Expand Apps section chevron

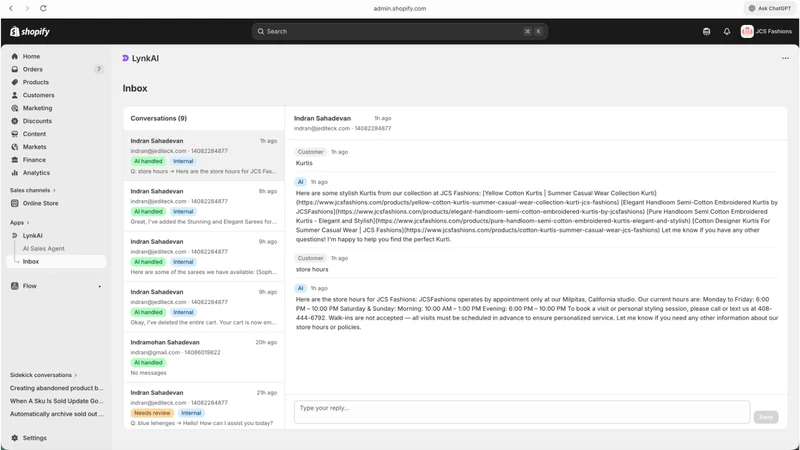click(x=28, y=222)
